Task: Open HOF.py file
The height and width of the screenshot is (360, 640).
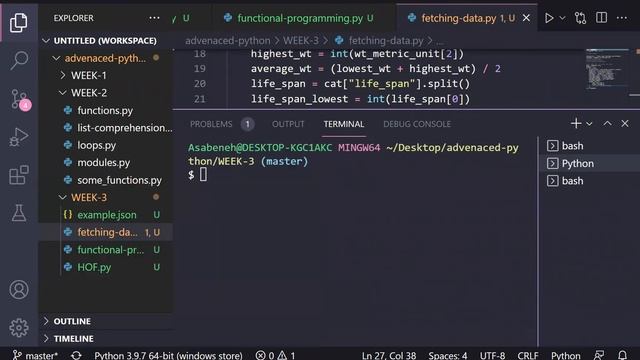Action: pos(94,267)
